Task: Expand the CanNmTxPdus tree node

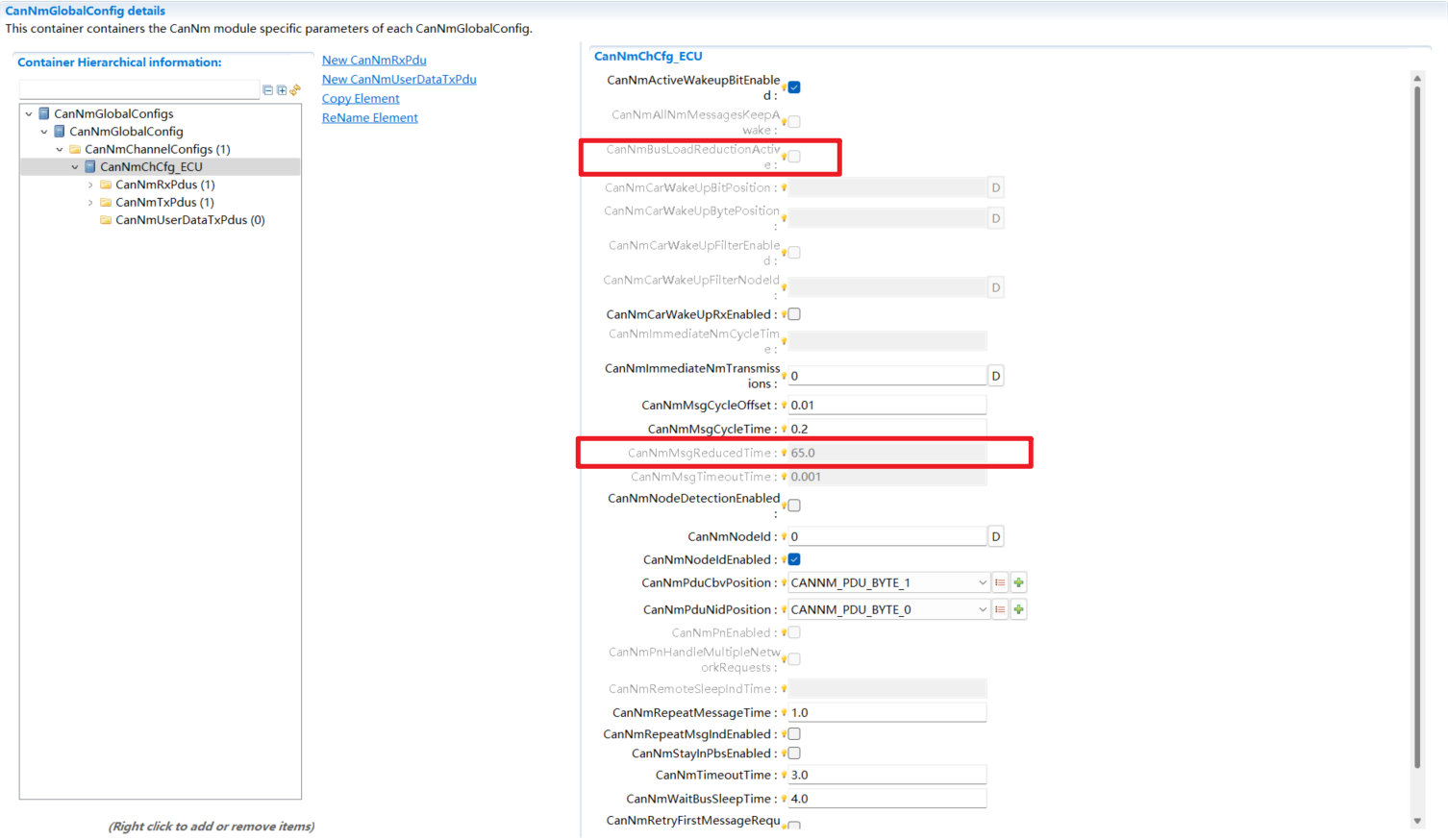Action: tap(89, 202)
